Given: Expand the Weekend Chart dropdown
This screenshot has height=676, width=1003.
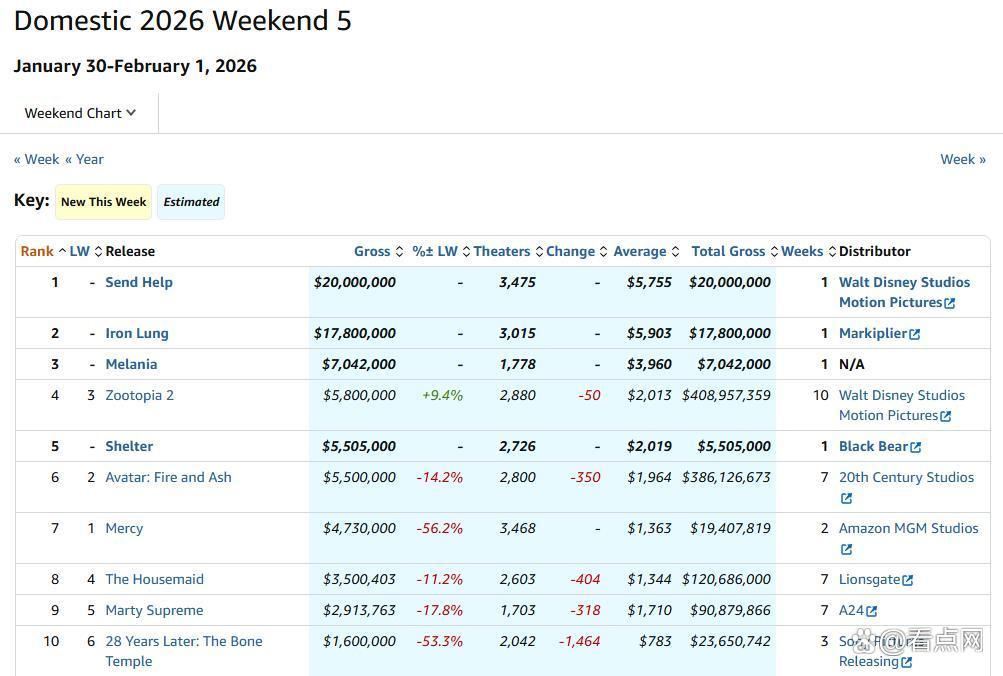Looking at the screenshot, I should pyautogui.click(x=80, y=113).
